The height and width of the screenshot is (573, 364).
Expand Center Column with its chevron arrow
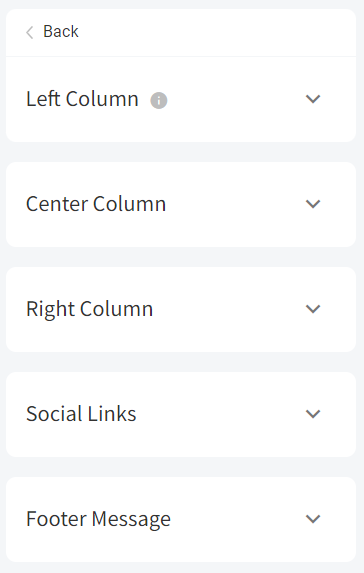(x=313, y=204)
